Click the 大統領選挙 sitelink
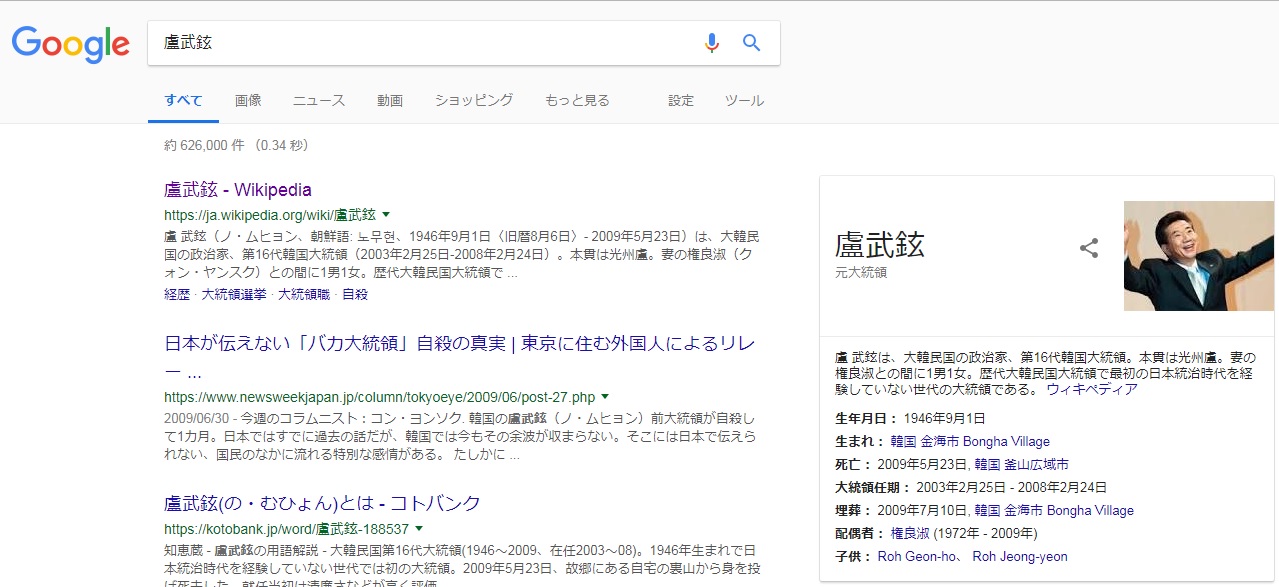The height and width of the screenshot is (587, 1279). 234,295
